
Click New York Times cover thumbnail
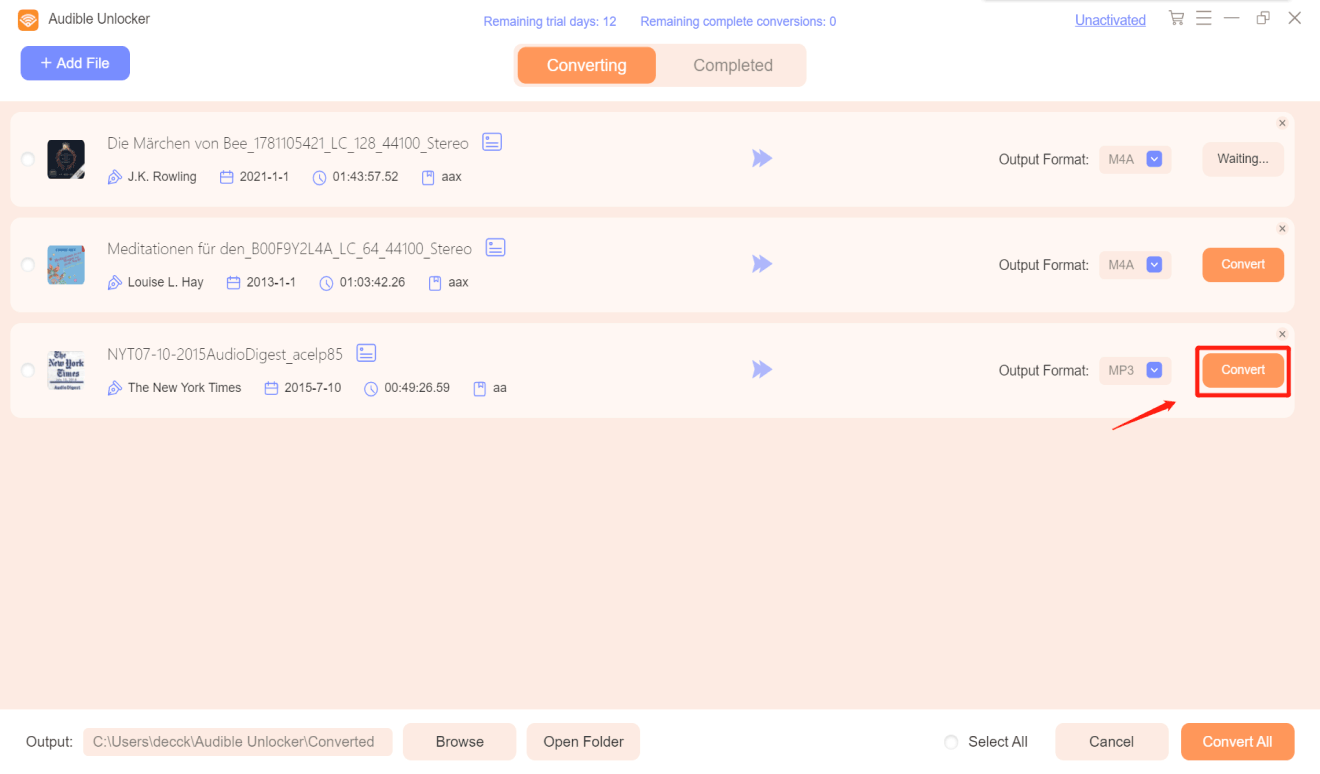(x=66, y=370)
